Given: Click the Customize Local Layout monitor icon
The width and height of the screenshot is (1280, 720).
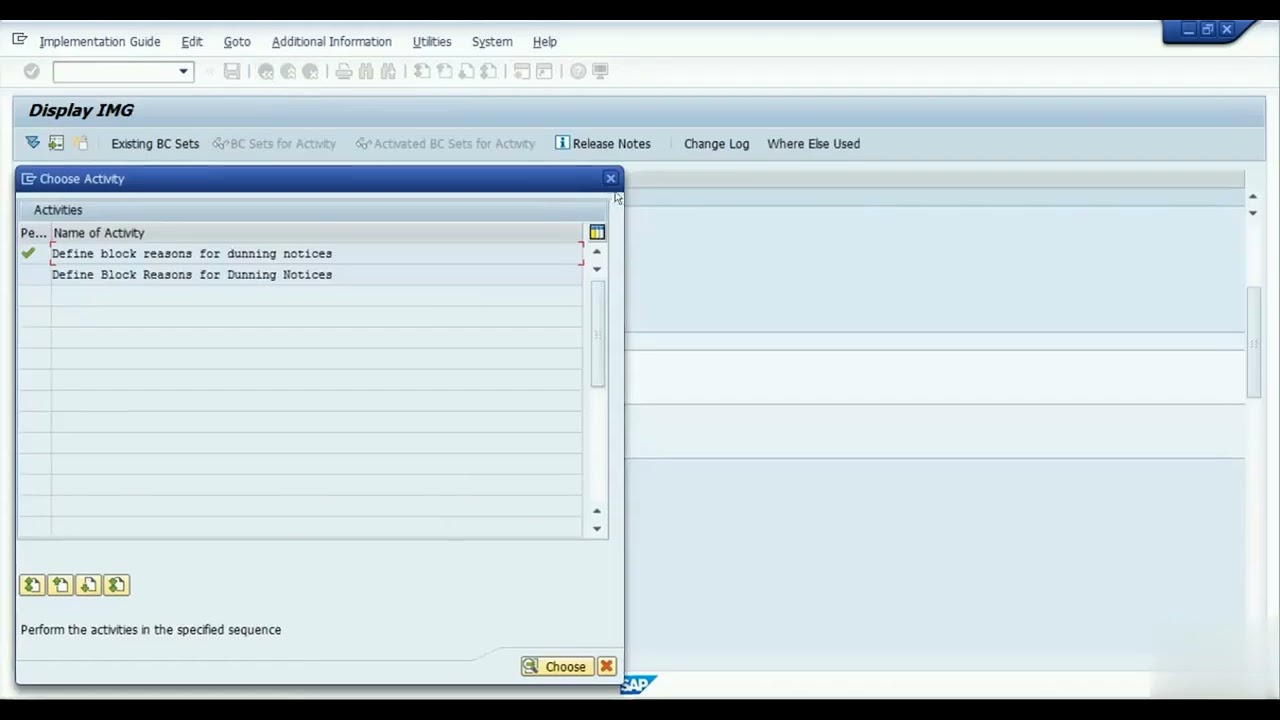Looking at the screenshot, I should (x=600, y=71).
